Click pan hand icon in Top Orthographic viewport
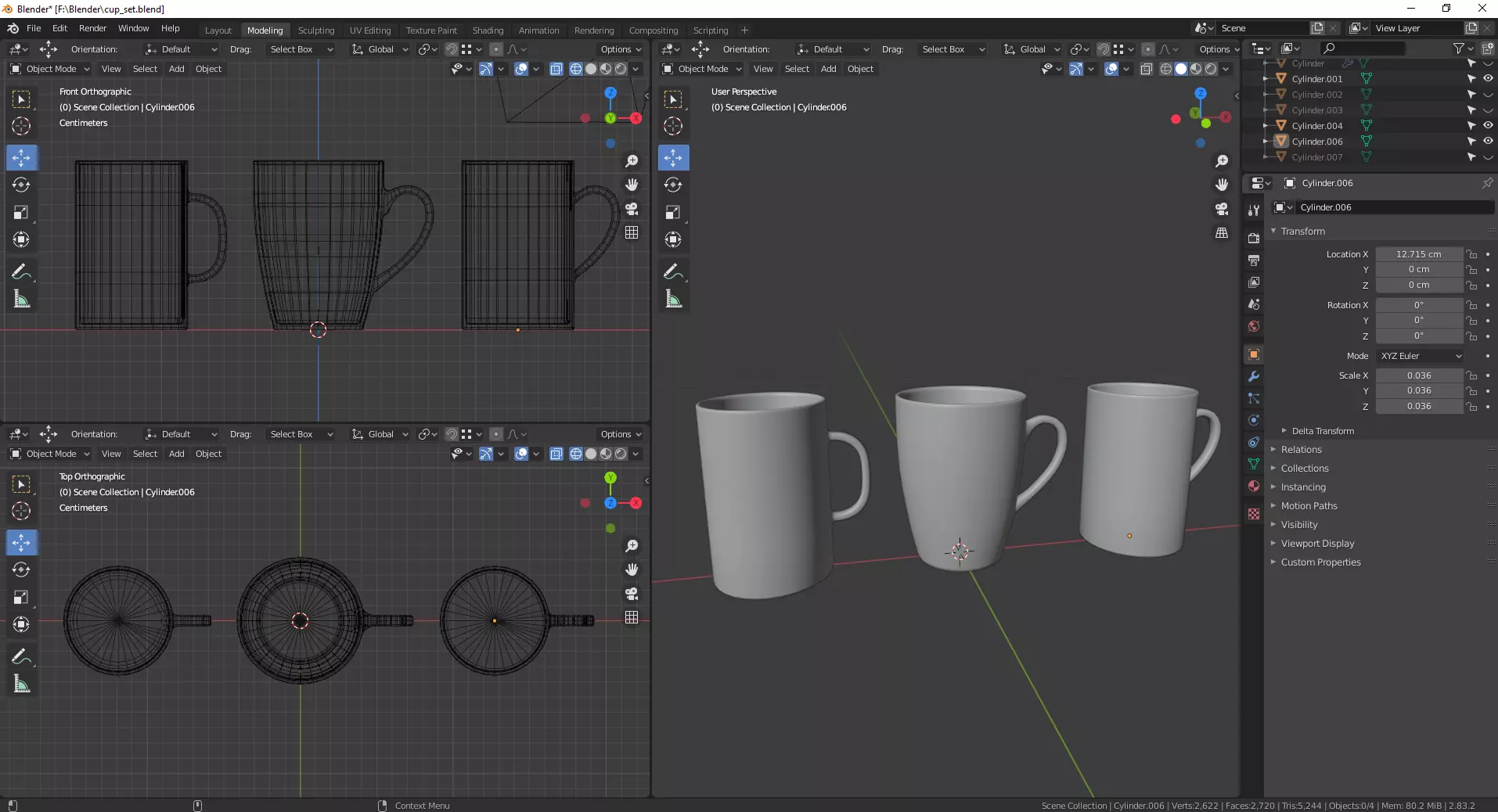The image size is (1498, 812). tap(632, 569)
